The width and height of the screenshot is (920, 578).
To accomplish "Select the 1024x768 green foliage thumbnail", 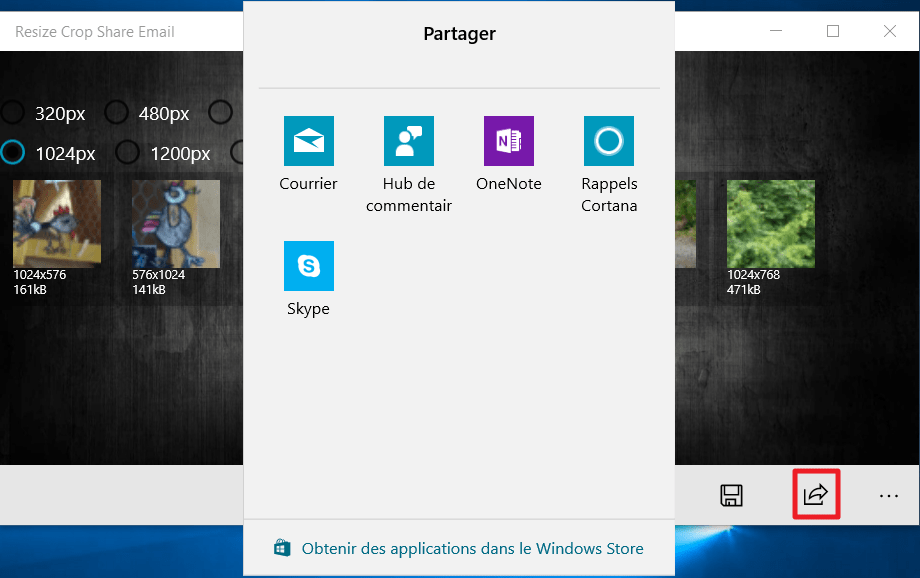I will [771, 224].
